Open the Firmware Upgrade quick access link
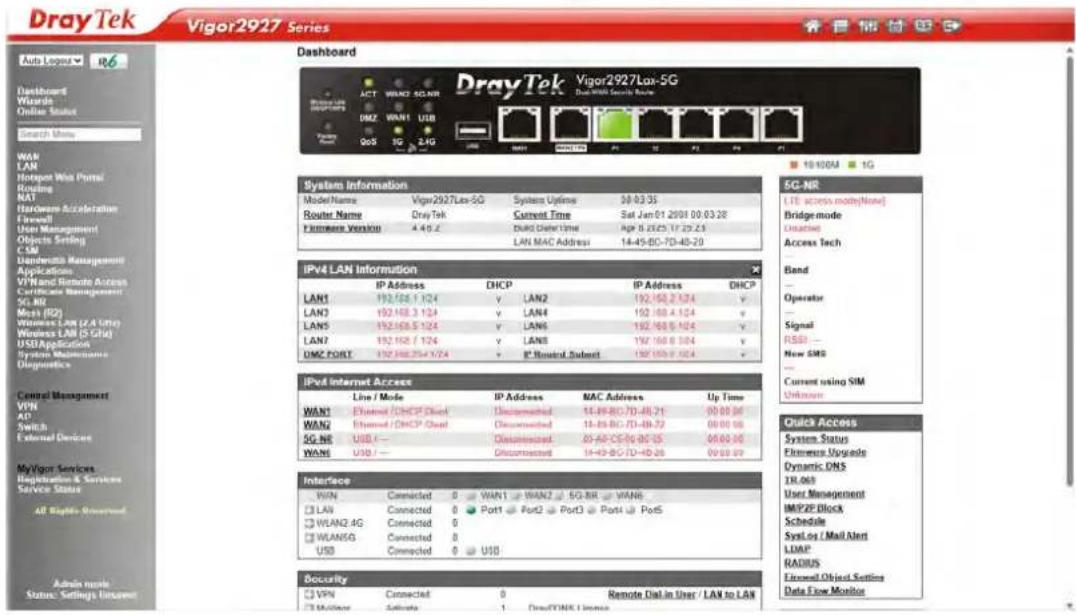The width and height of the screenshot is (1076, 615). tap(826, 452)
